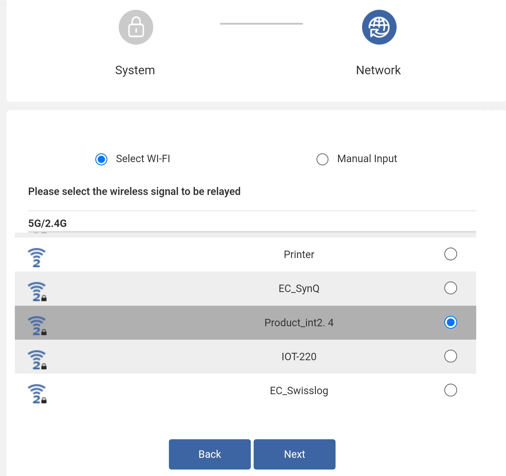
Task: Click the selected Product_int2. 4 radio button
Action: click(x=450, y=322)
